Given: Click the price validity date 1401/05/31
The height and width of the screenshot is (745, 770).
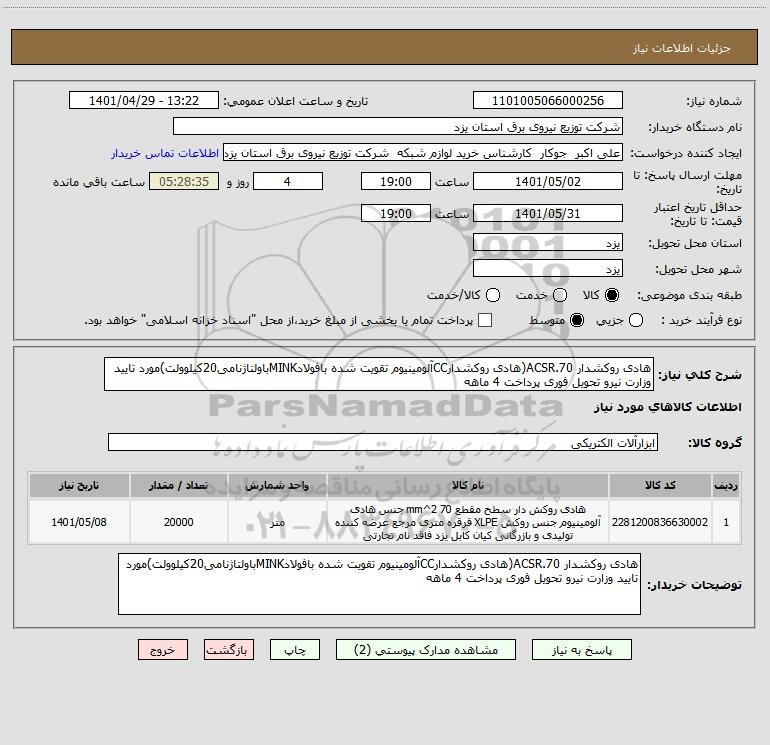Looking at the screenshot, I should coord(548,213).
